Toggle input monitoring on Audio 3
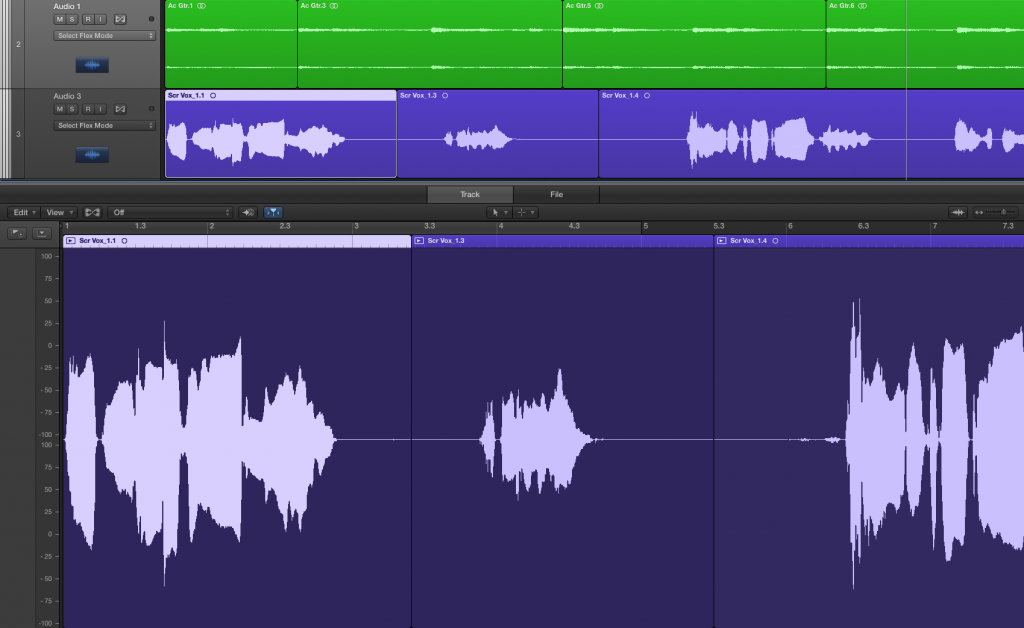The image size is (1024, 628). [100, 109]
